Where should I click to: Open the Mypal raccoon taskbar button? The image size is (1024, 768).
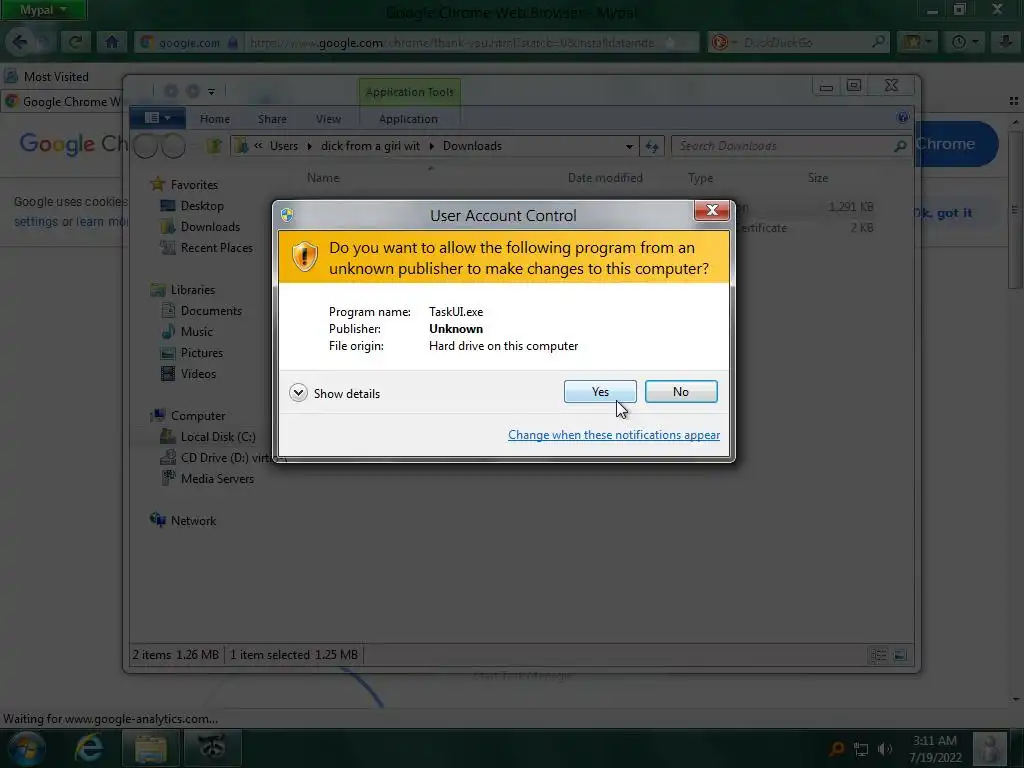click(x=212, y=748)
